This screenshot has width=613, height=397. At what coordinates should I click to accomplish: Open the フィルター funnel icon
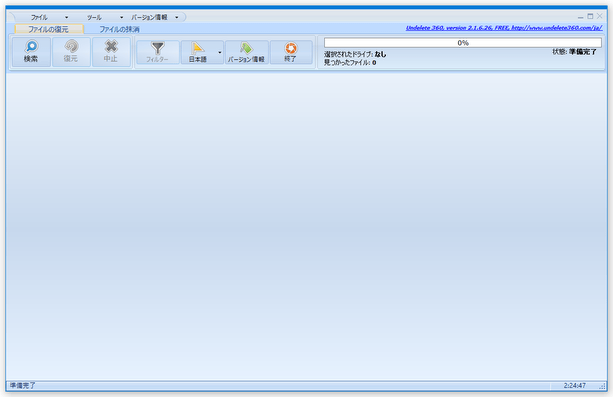click(158, 48)
